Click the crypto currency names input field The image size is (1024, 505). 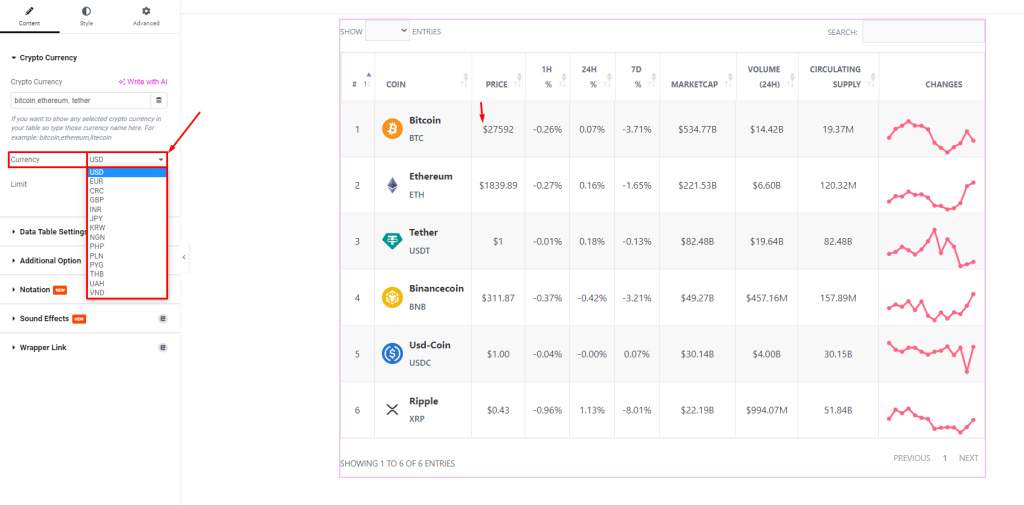[80, 101]
